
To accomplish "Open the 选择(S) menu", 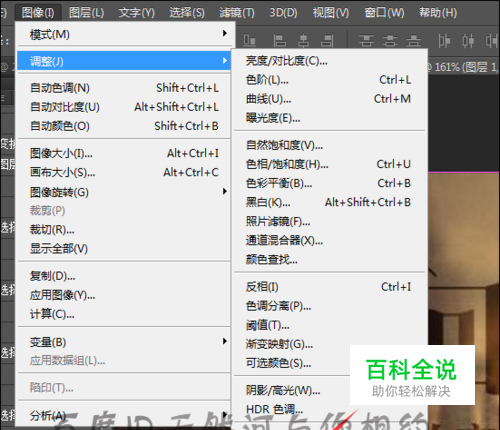I will [187, 13].
